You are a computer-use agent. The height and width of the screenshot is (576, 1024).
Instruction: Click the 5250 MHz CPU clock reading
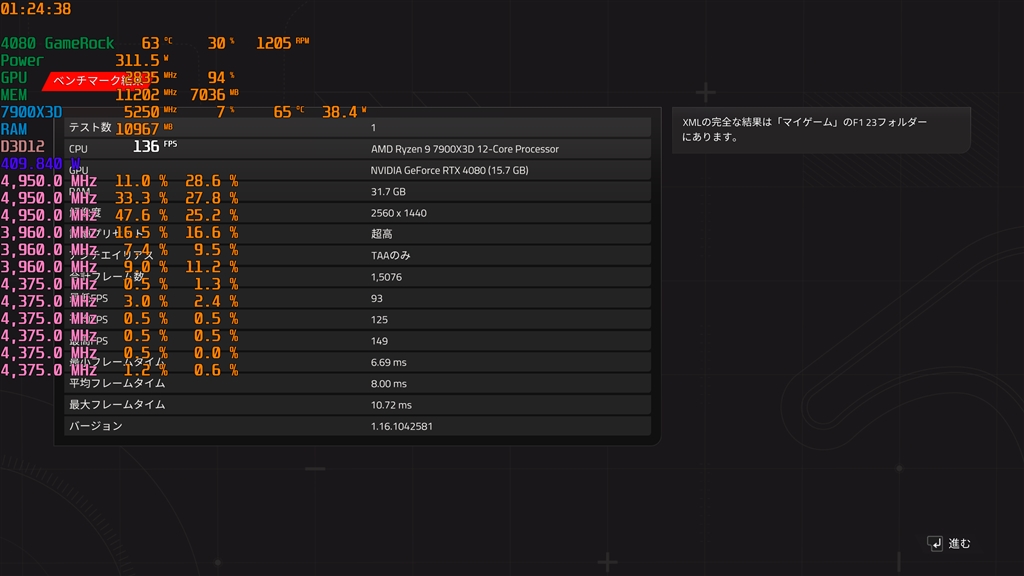(x=150, y=112)
